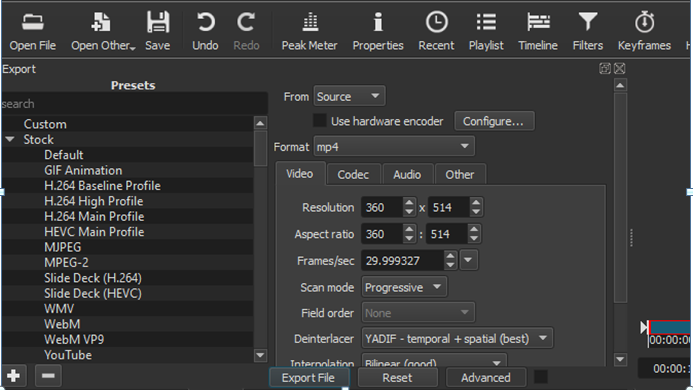
Task: Open the Field order dropdown
Action: [418, 313]
